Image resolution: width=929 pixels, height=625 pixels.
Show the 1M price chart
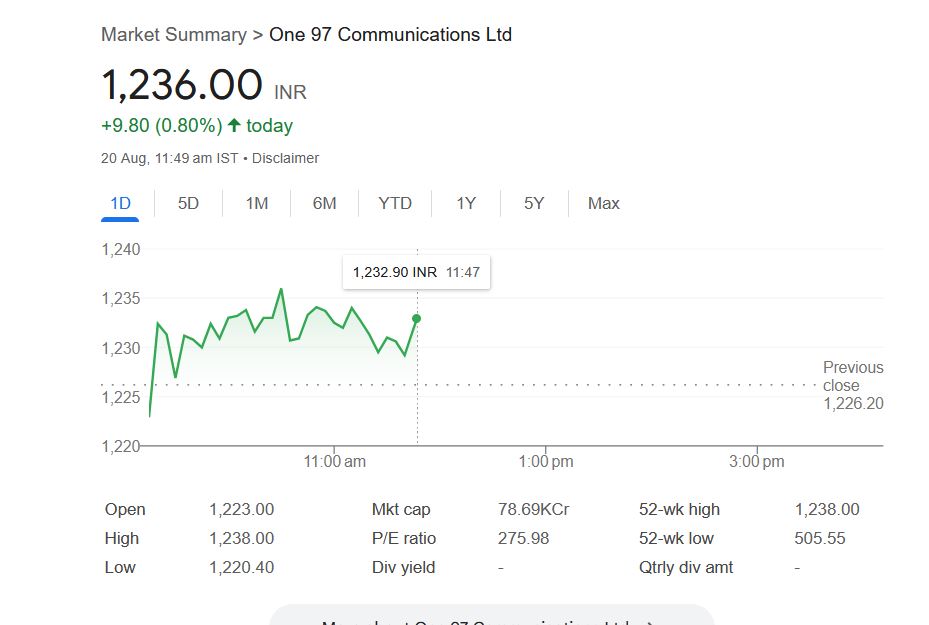coord(256,204)
